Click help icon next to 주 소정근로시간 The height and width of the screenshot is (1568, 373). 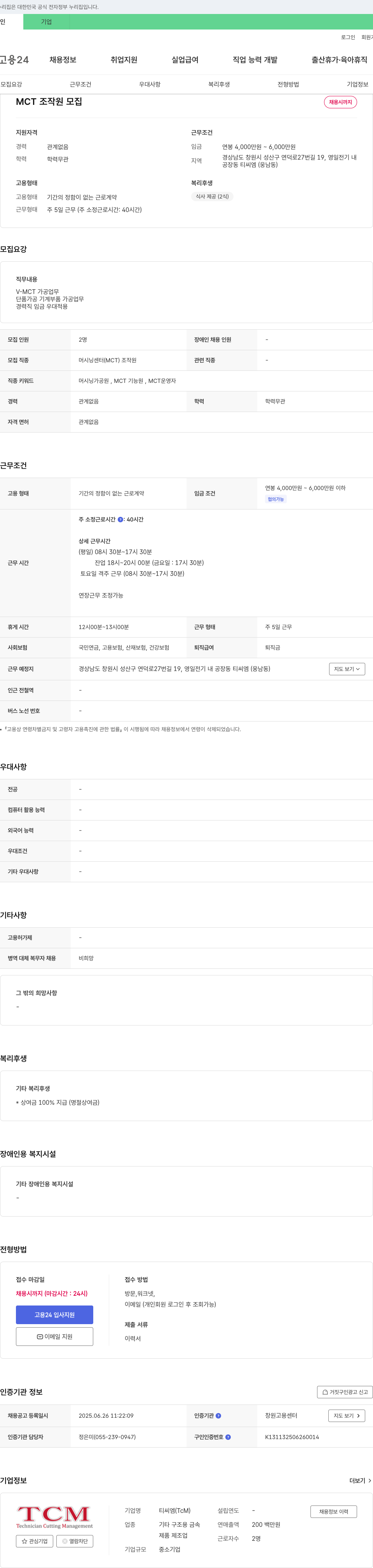121,519
